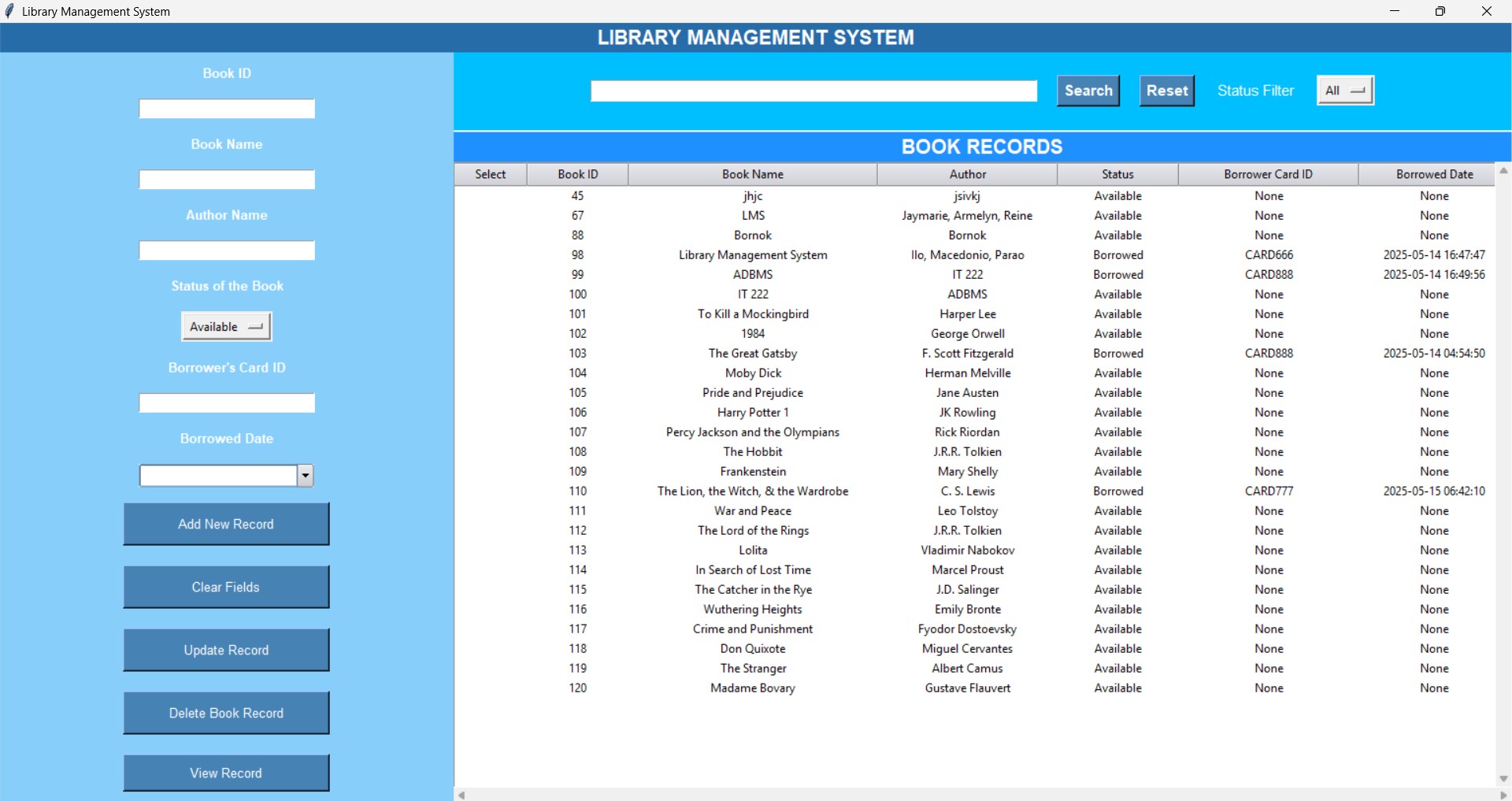Screen dimensions: 1512x801
Task: Click the Reset button
Action: (1166, 90)
